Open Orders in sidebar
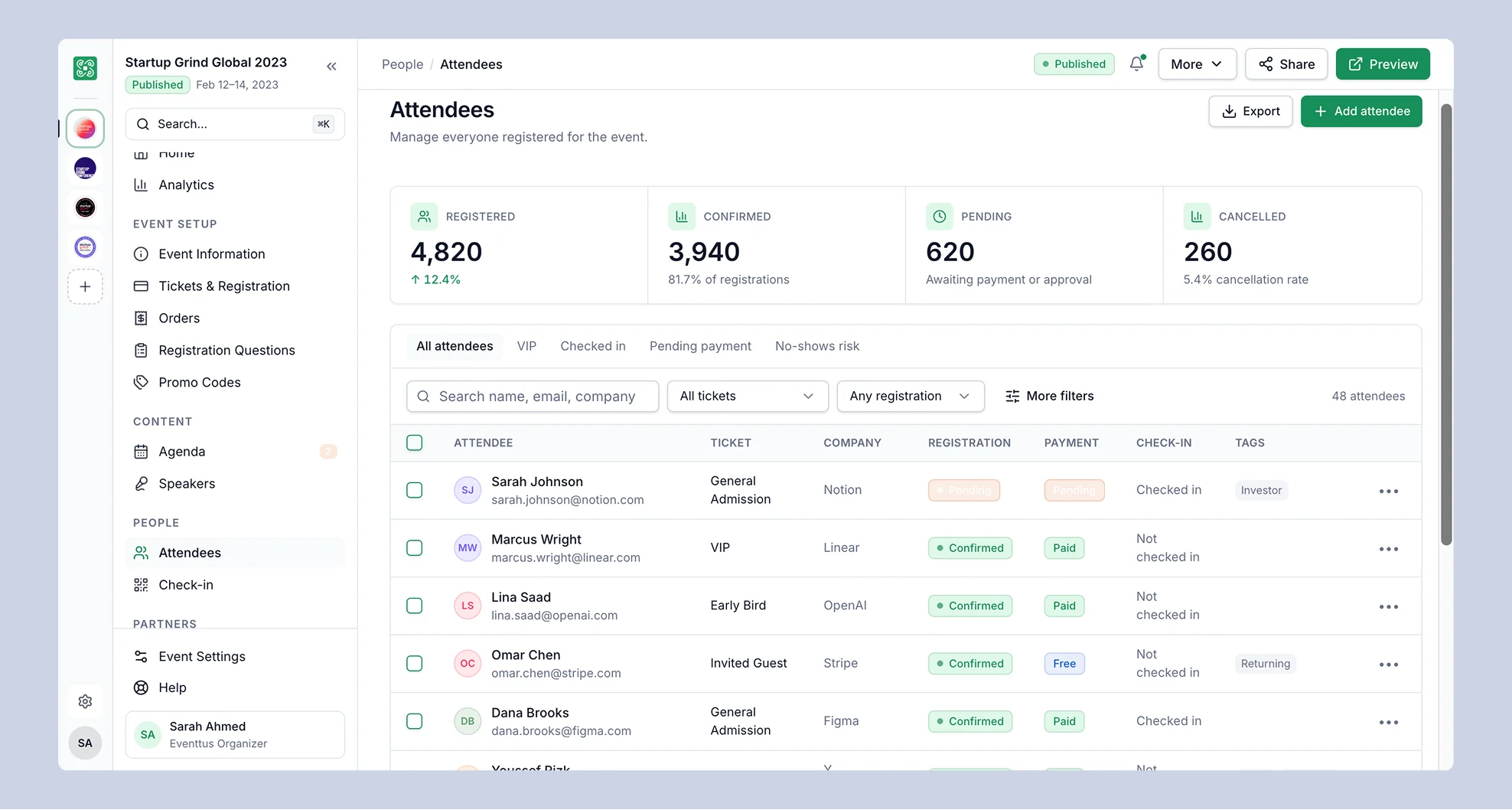This screenshot has width=1512, height=810. (x=235, y=318)
